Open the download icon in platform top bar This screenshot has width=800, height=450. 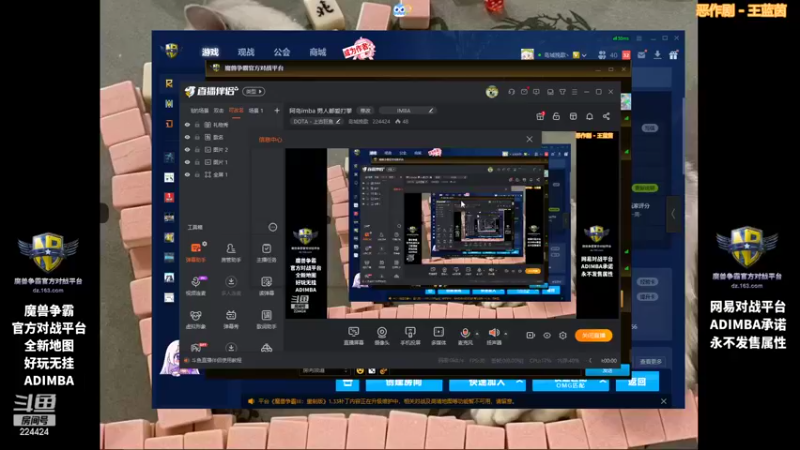[657, 55]
